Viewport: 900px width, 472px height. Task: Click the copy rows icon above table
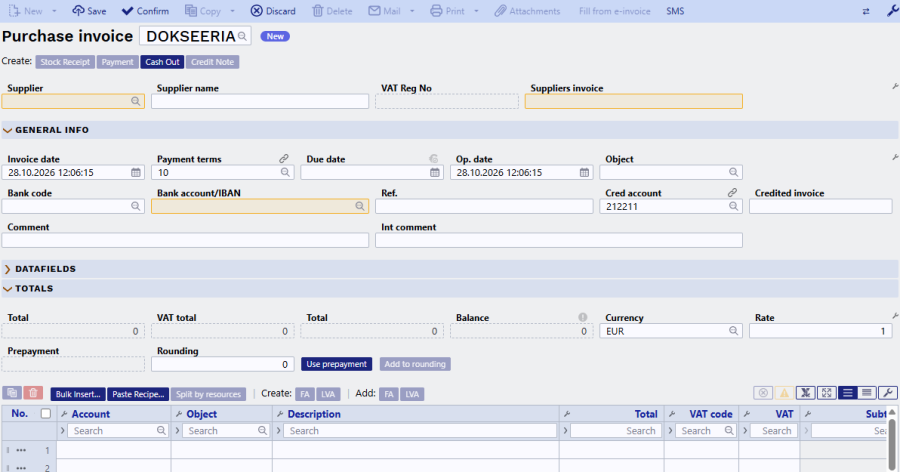click(12, 393)
